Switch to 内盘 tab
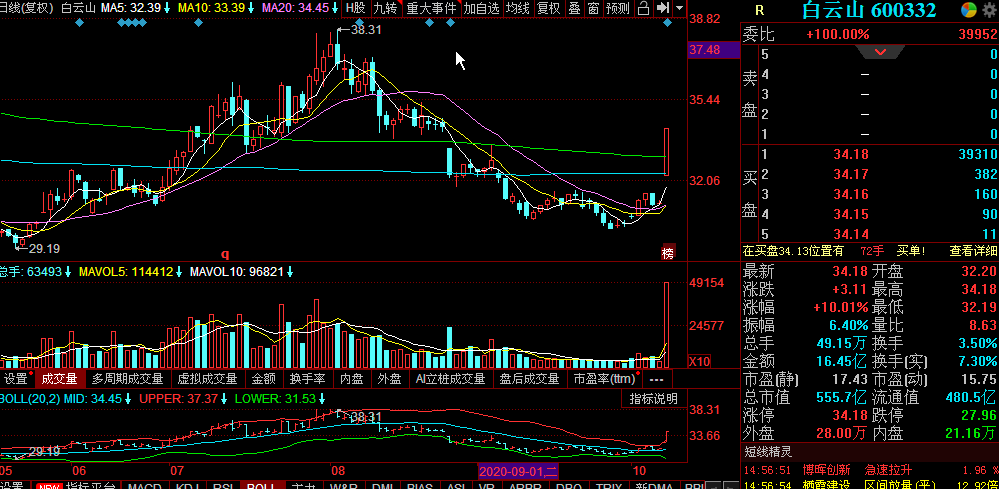This screenshot has height=489, width=999. click(352, 379)
